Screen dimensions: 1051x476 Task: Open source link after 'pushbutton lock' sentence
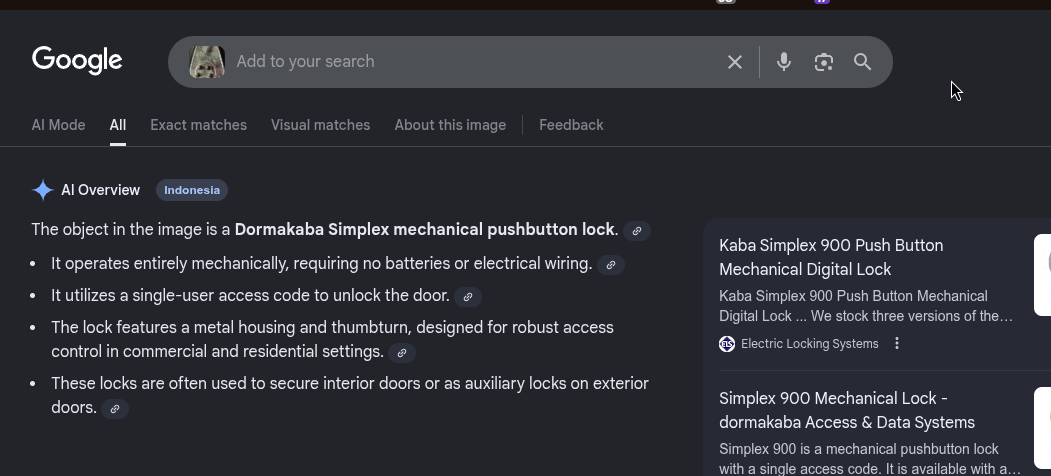pyautogui.click(x=637, y=231)
